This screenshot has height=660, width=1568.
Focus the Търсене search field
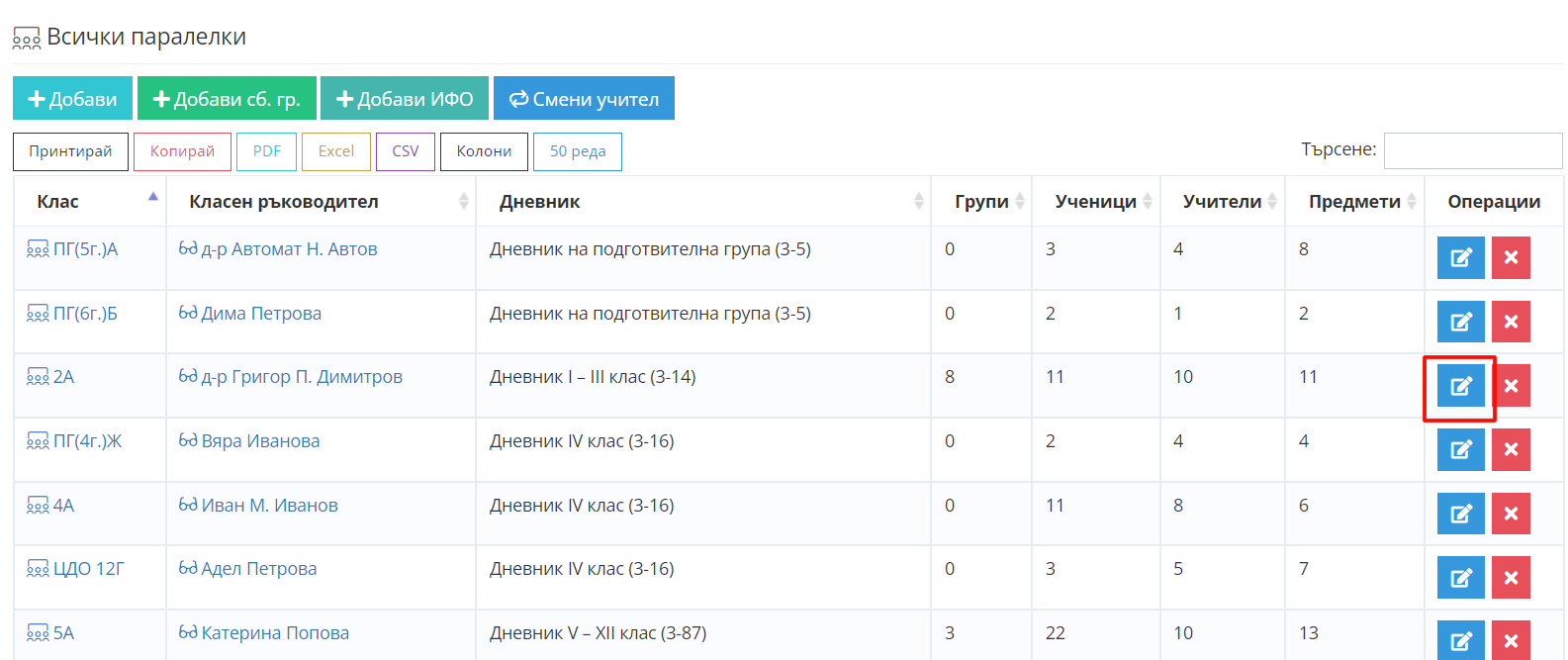click(x=1472, y=150)
